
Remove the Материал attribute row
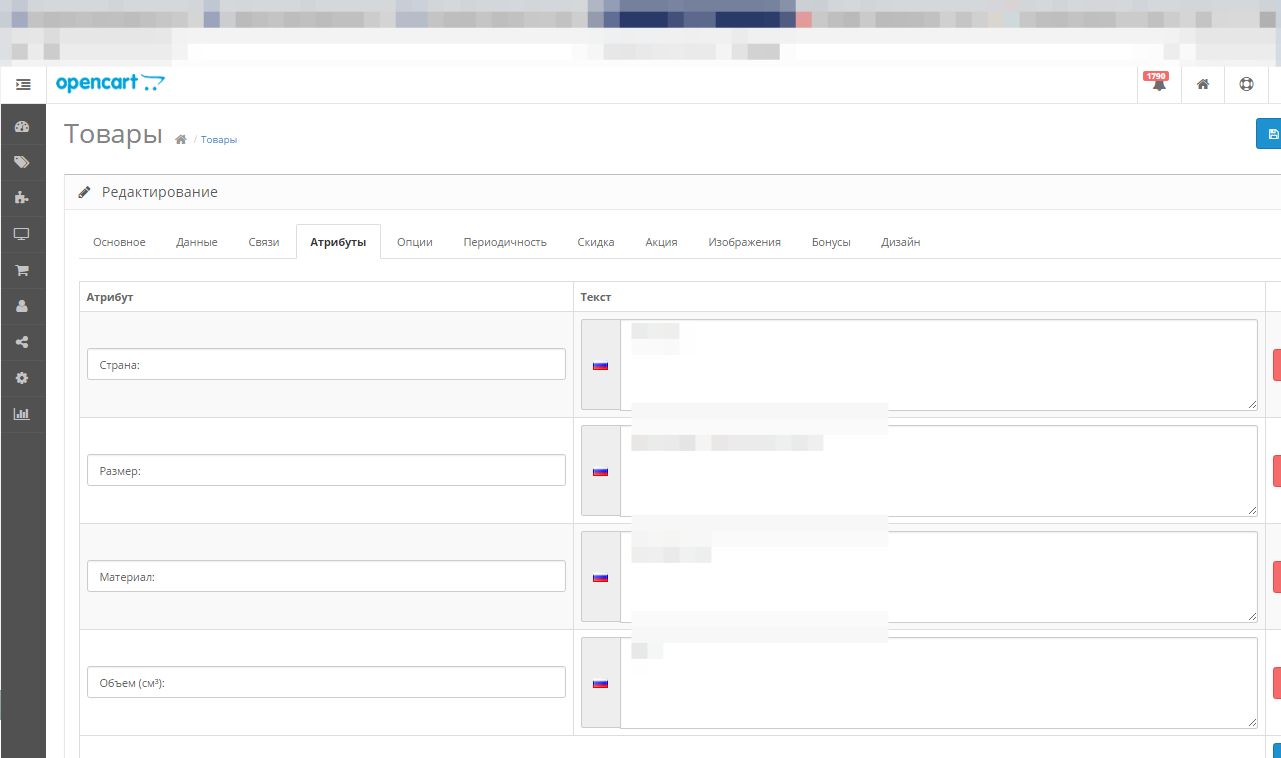click(1277, 577)
